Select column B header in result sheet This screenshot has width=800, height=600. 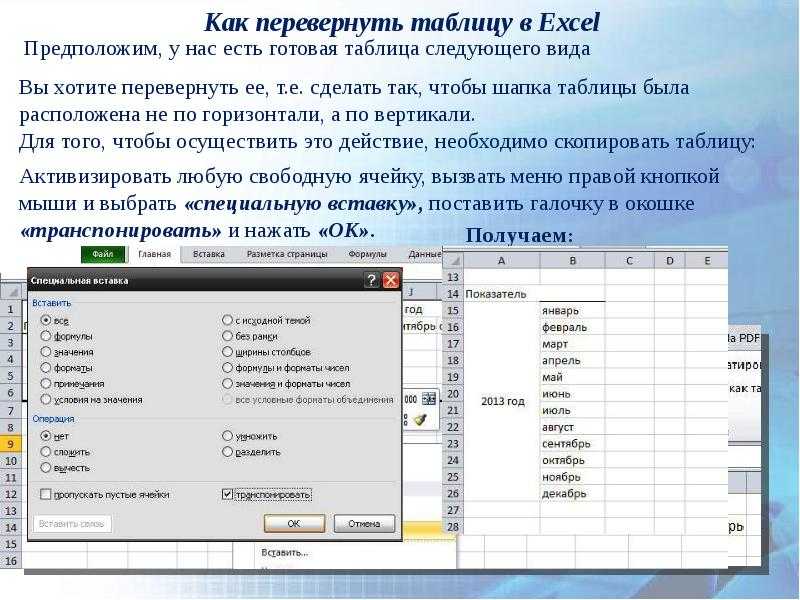(x=572, y=261)
